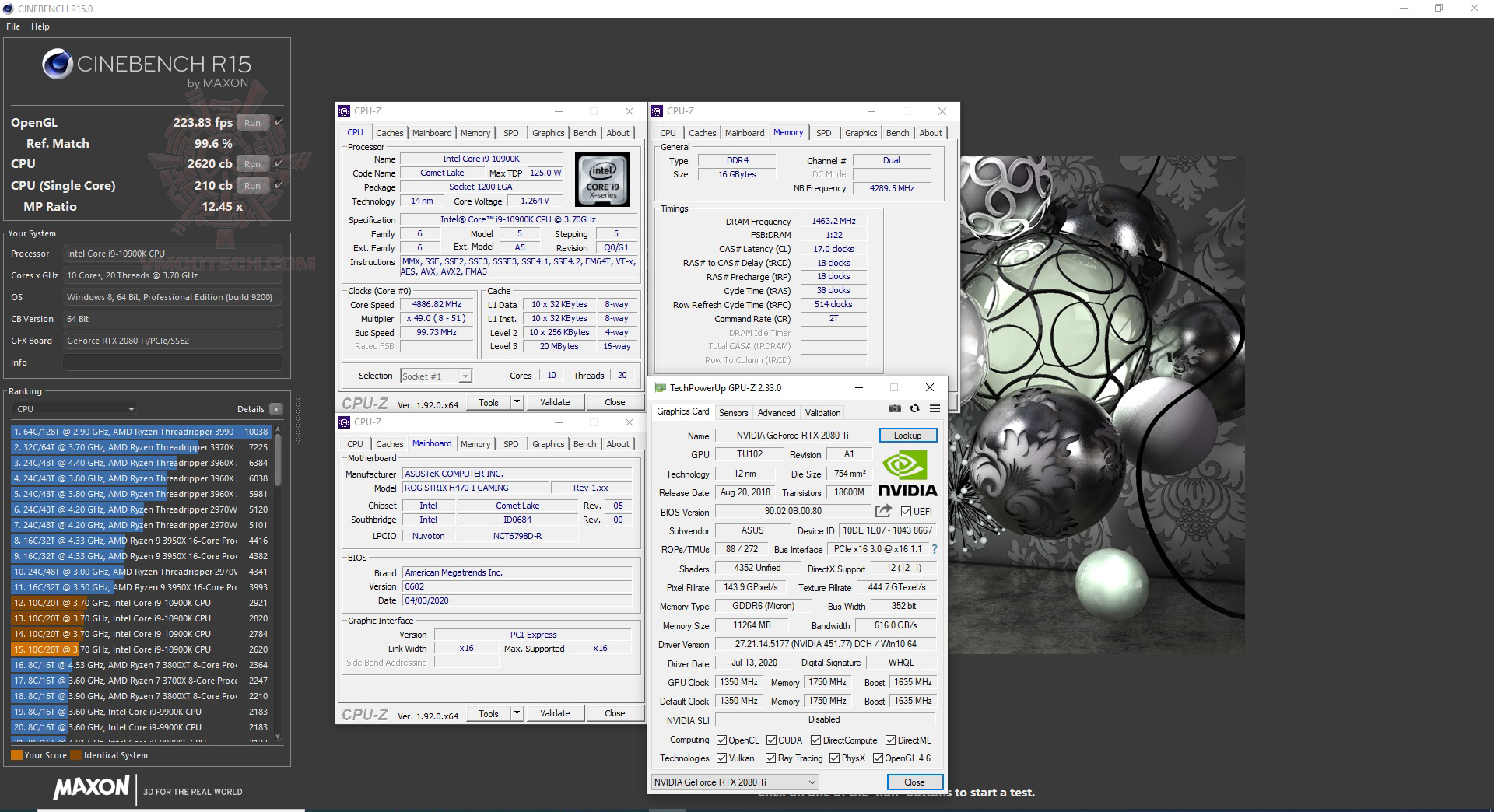Open the Socket #1 selection dropdown in CPU-Z
The image size is (1494, 812).
point(464,376)
